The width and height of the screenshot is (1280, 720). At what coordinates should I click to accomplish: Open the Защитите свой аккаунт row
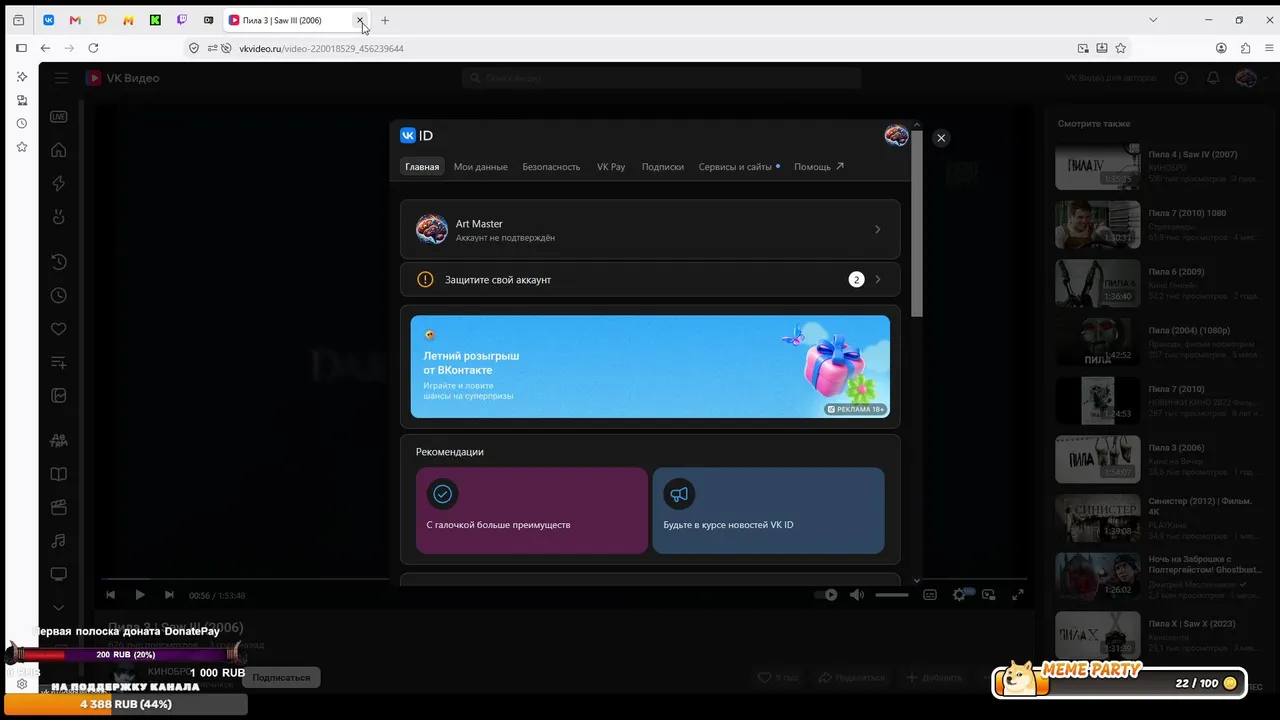(x=650, y=280)
